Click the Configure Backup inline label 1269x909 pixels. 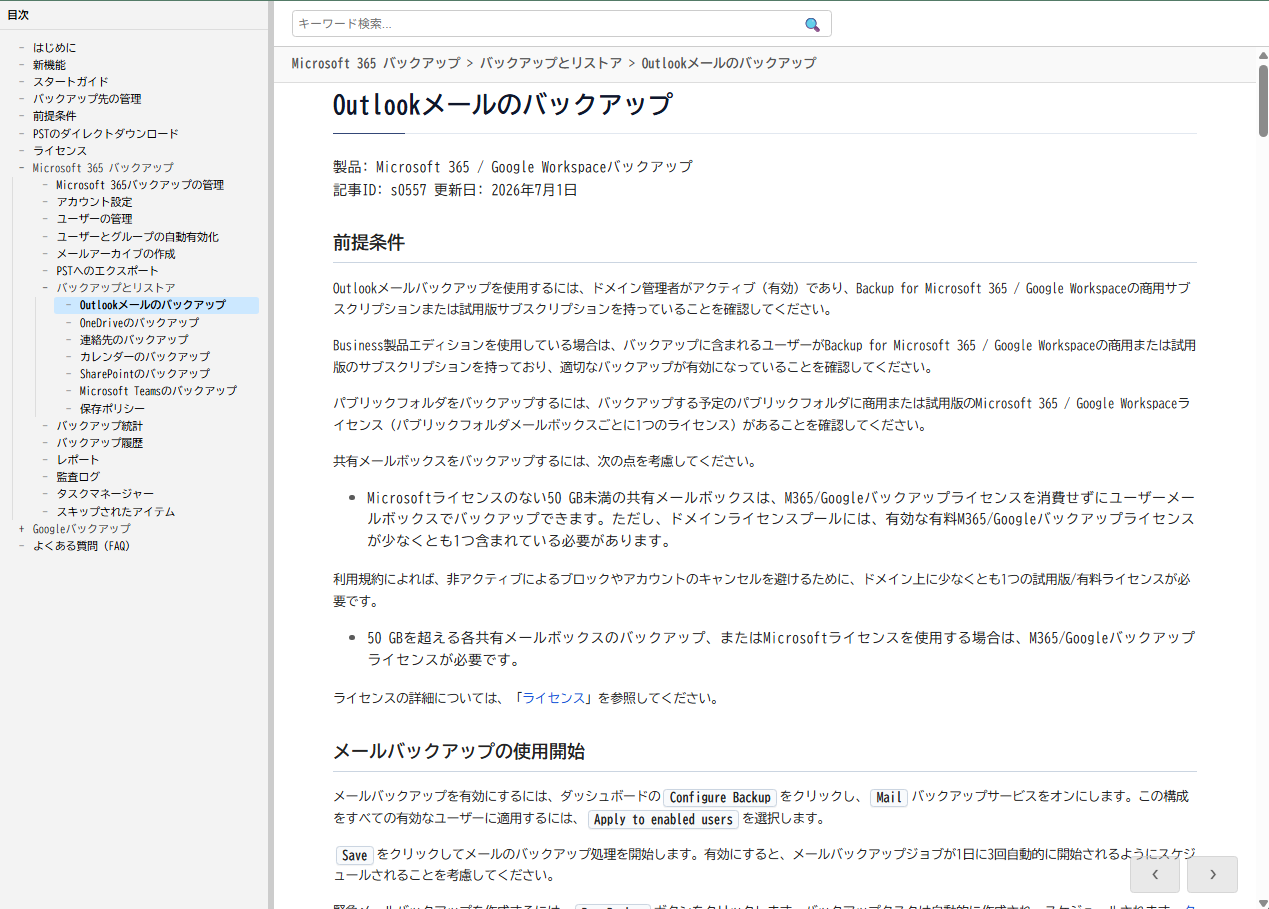(720, 797)
